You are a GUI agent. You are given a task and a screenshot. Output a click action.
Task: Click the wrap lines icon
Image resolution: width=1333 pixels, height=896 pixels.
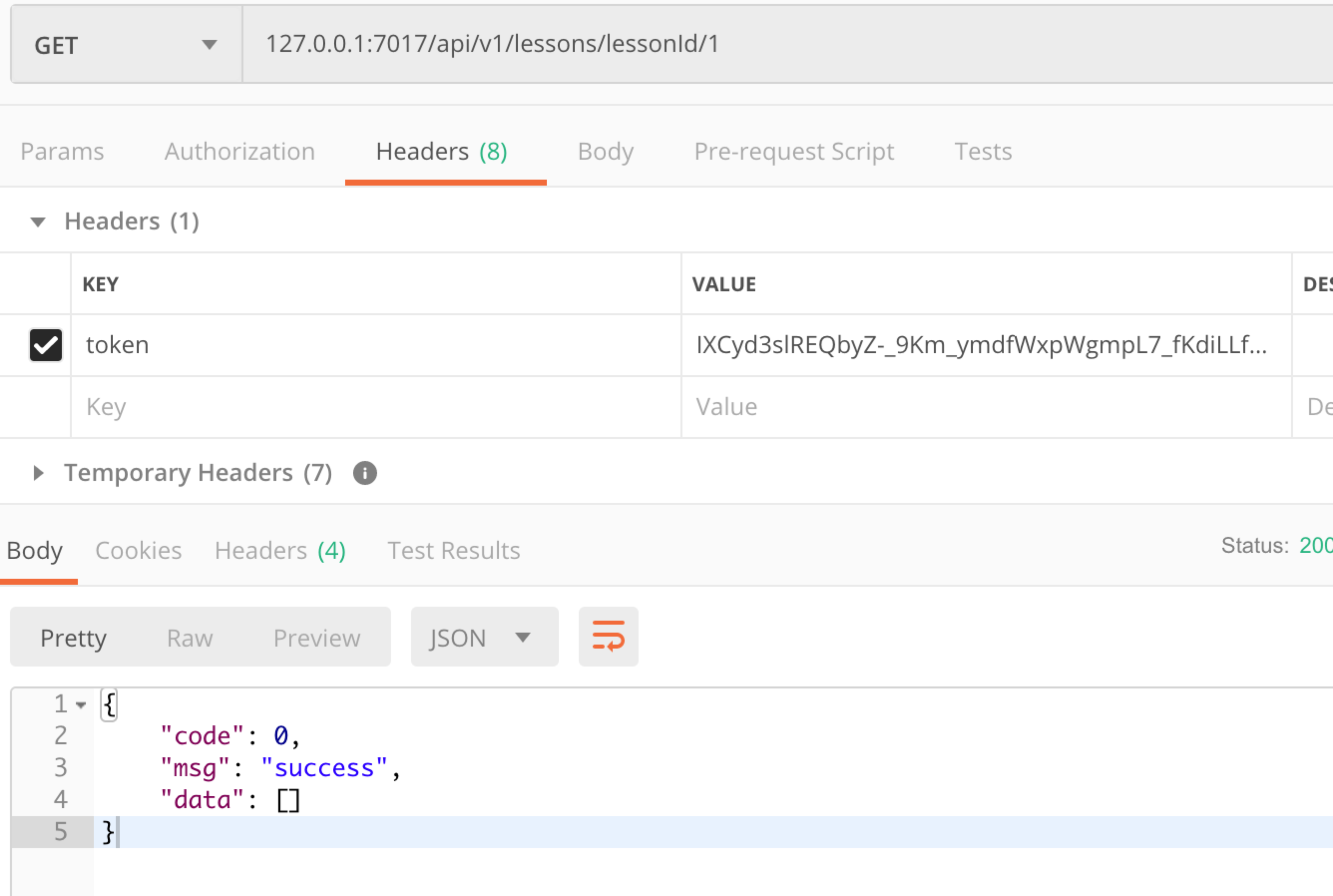coord(608,636)
